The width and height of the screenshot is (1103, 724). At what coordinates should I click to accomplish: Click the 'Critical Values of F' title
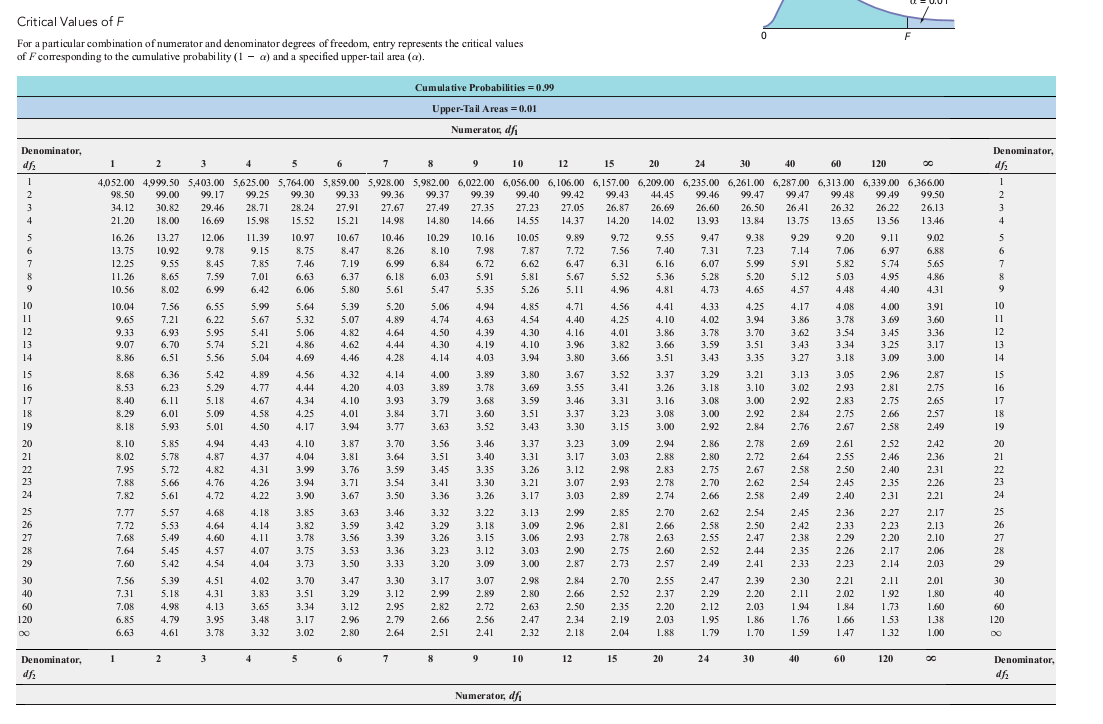coord(71,22)
